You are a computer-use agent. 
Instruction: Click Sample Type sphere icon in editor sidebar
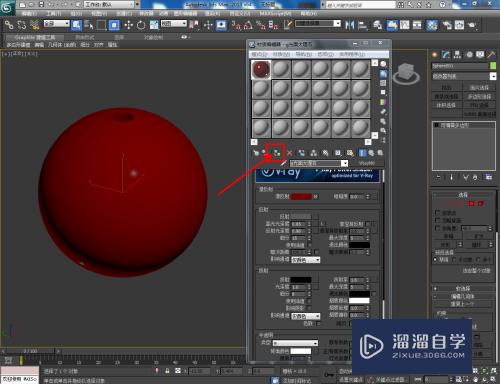tap(383, 64)
